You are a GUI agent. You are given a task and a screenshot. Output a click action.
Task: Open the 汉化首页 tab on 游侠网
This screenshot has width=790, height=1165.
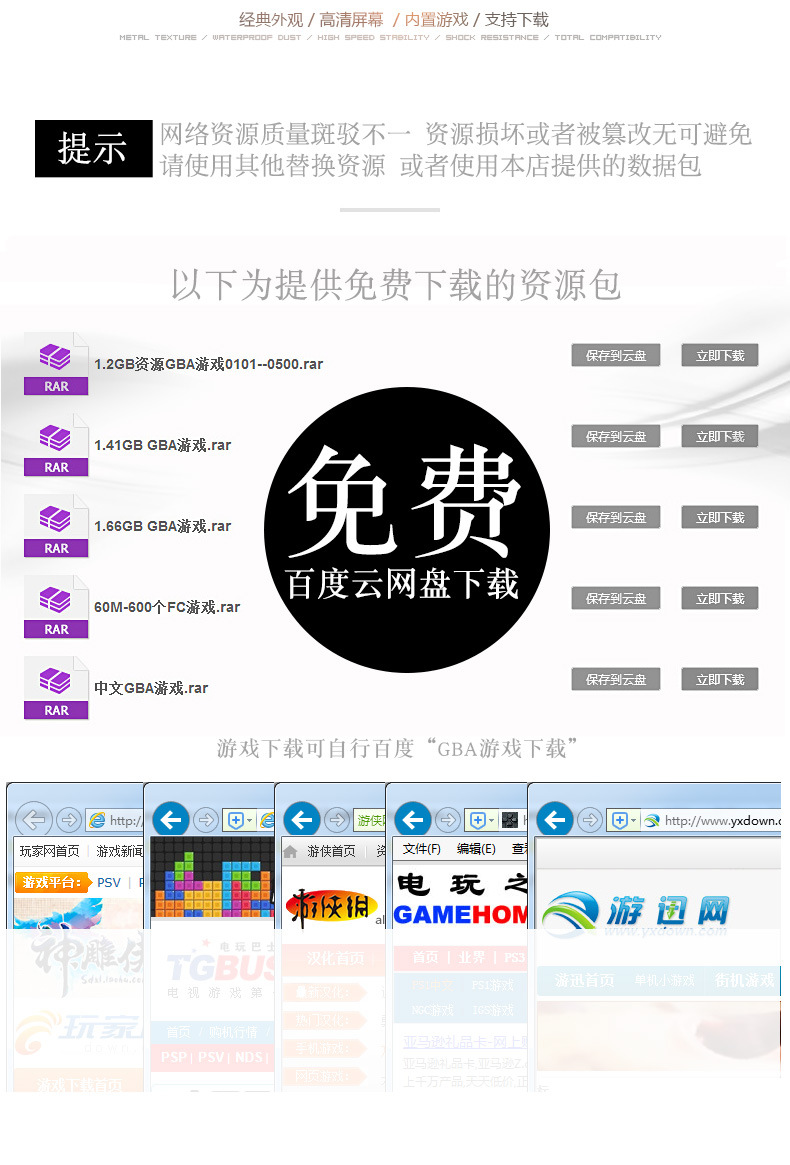click(336, 958)
